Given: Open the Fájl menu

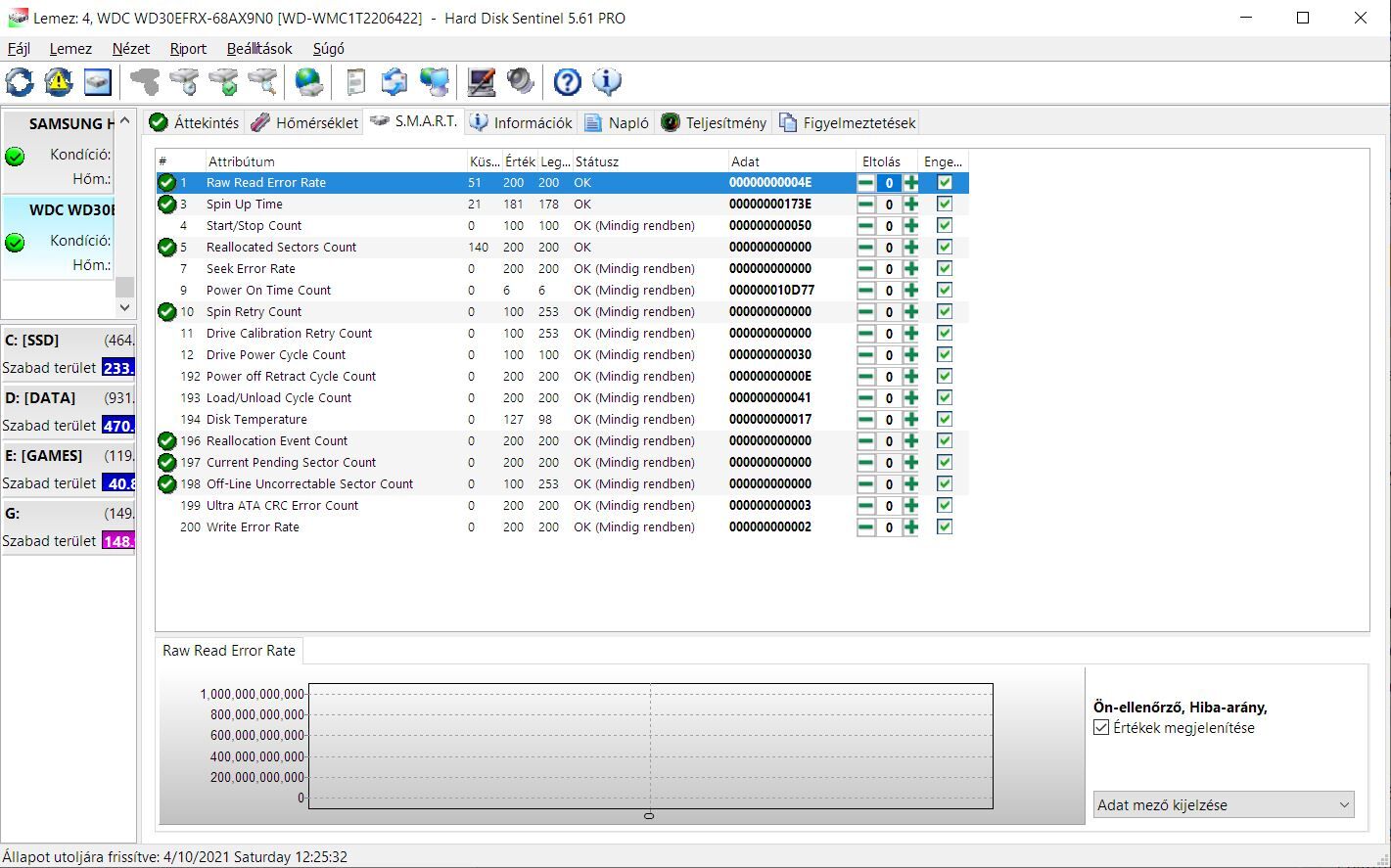Looking at the screenshot, I should [x=19, y=49].
